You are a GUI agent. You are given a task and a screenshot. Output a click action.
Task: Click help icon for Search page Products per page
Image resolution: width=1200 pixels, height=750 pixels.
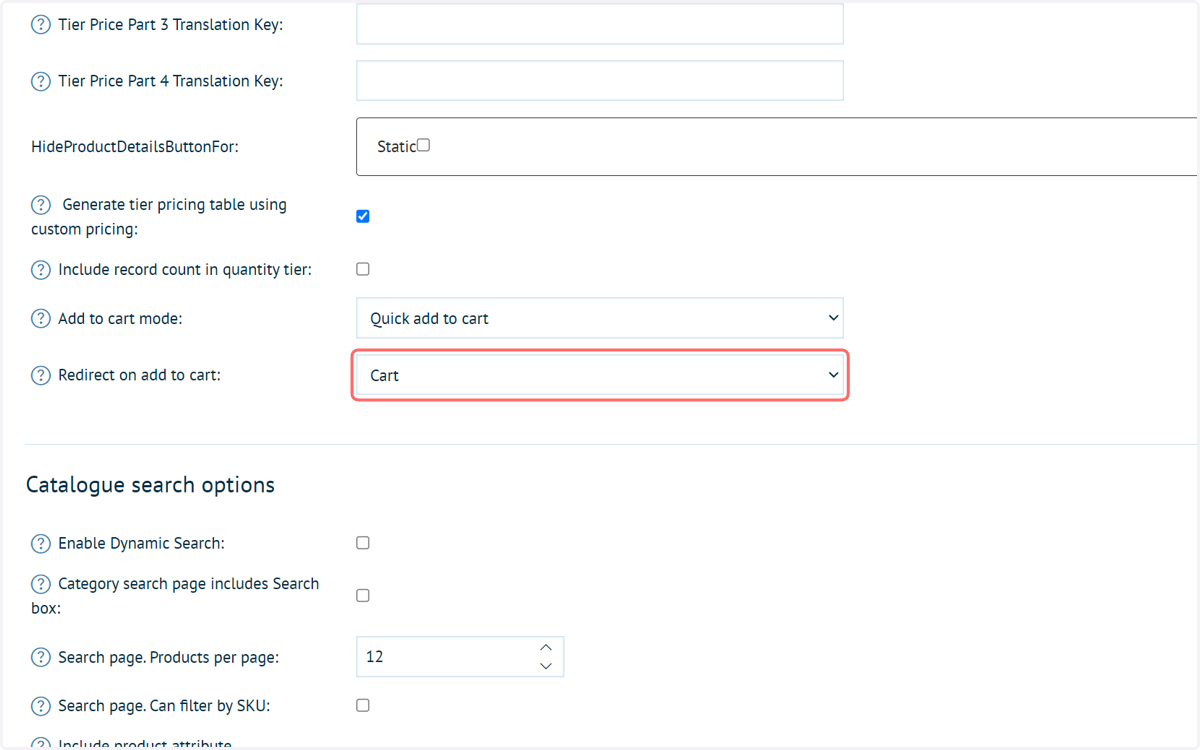pos(41,658)
